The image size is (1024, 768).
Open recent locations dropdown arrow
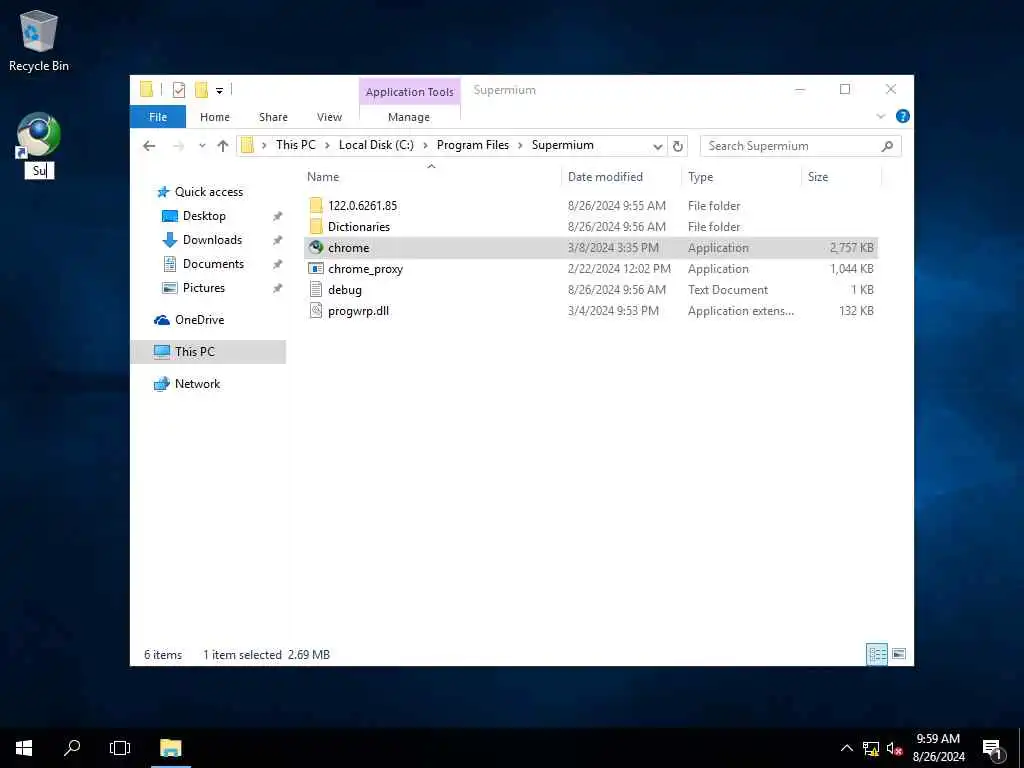coord(202,146)
